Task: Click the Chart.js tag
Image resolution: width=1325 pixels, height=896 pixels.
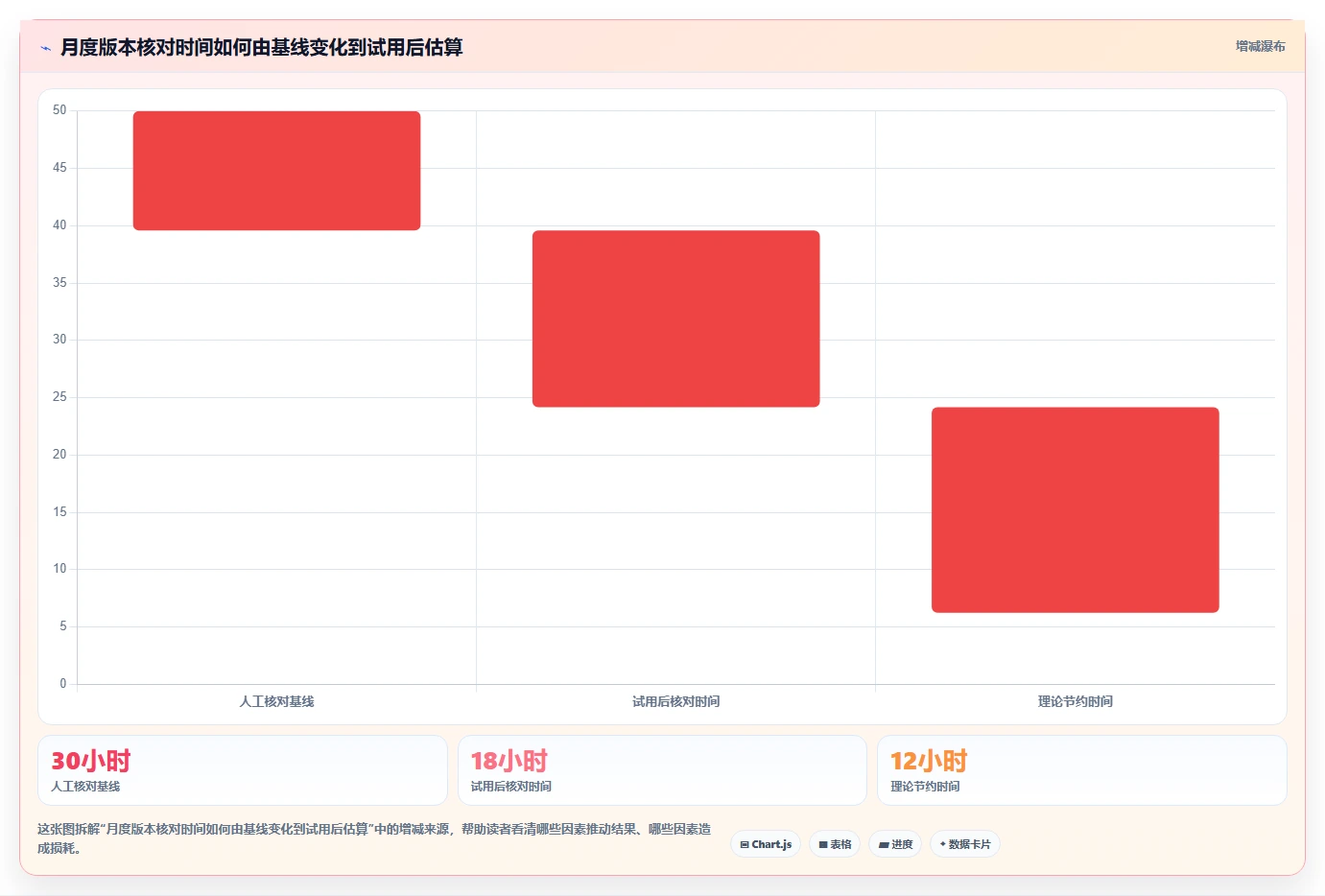Action: [766, 844]
